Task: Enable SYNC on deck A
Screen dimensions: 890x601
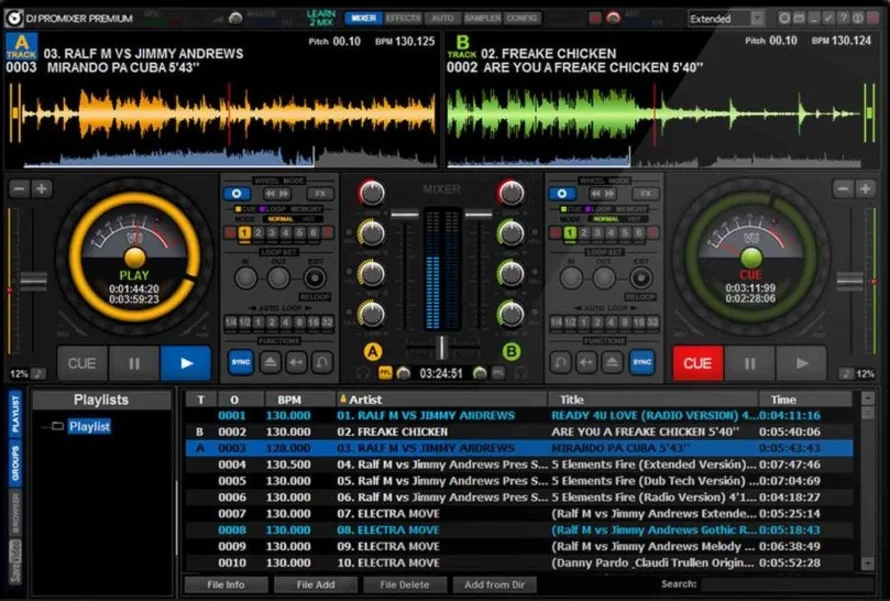Action: [x=241, y=362]
